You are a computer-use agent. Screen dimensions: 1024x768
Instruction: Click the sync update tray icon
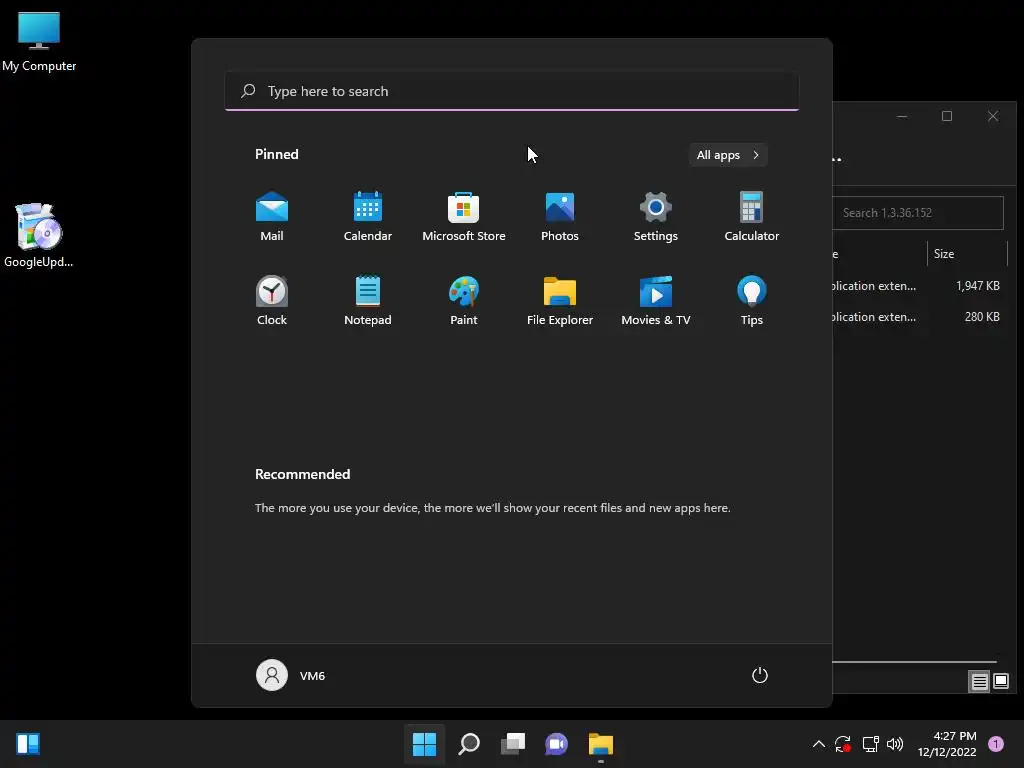(x=842, y=744)
